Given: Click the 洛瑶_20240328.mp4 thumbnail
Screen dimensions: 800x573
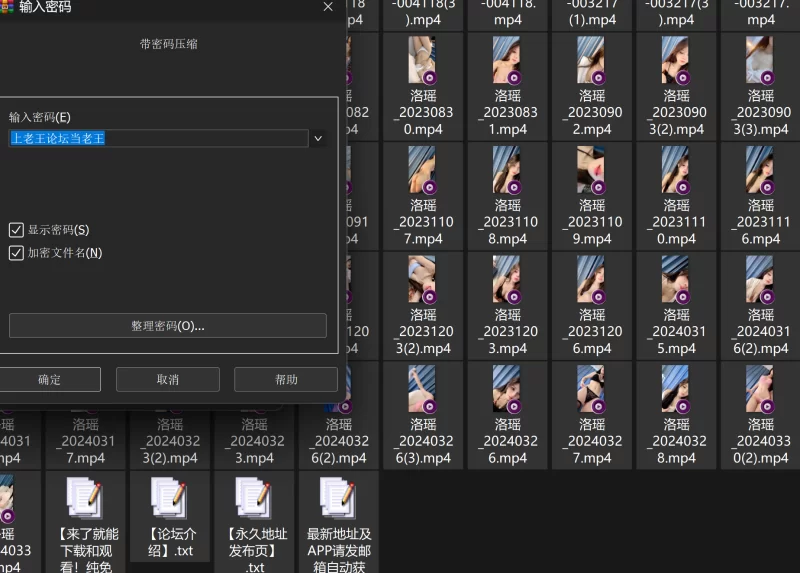Looking at the screenshot, I should pos(676,389).
